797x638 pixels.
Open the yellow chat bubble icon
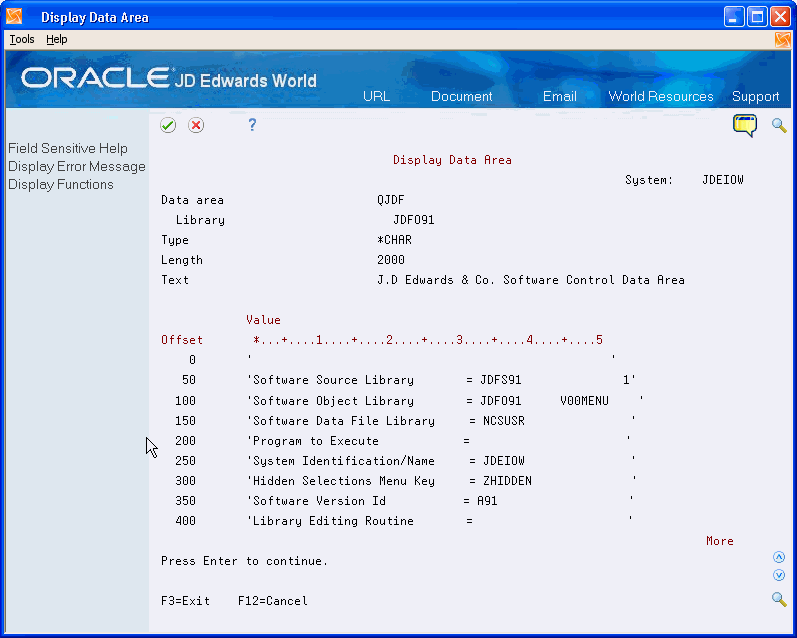[x=745, y=126]
